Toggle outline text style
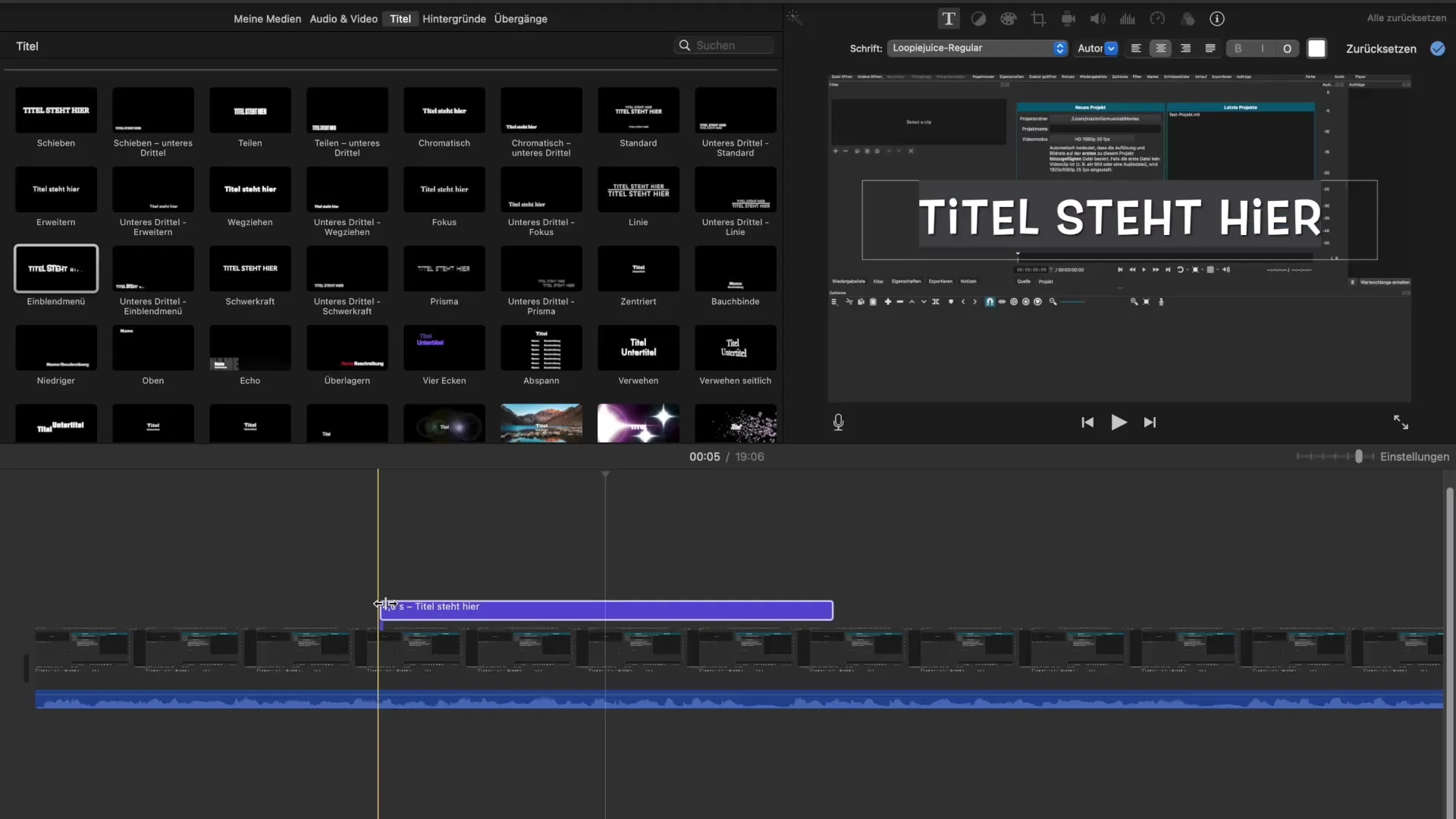The height and width of the screenshot is (819, 1456). 1287,49
